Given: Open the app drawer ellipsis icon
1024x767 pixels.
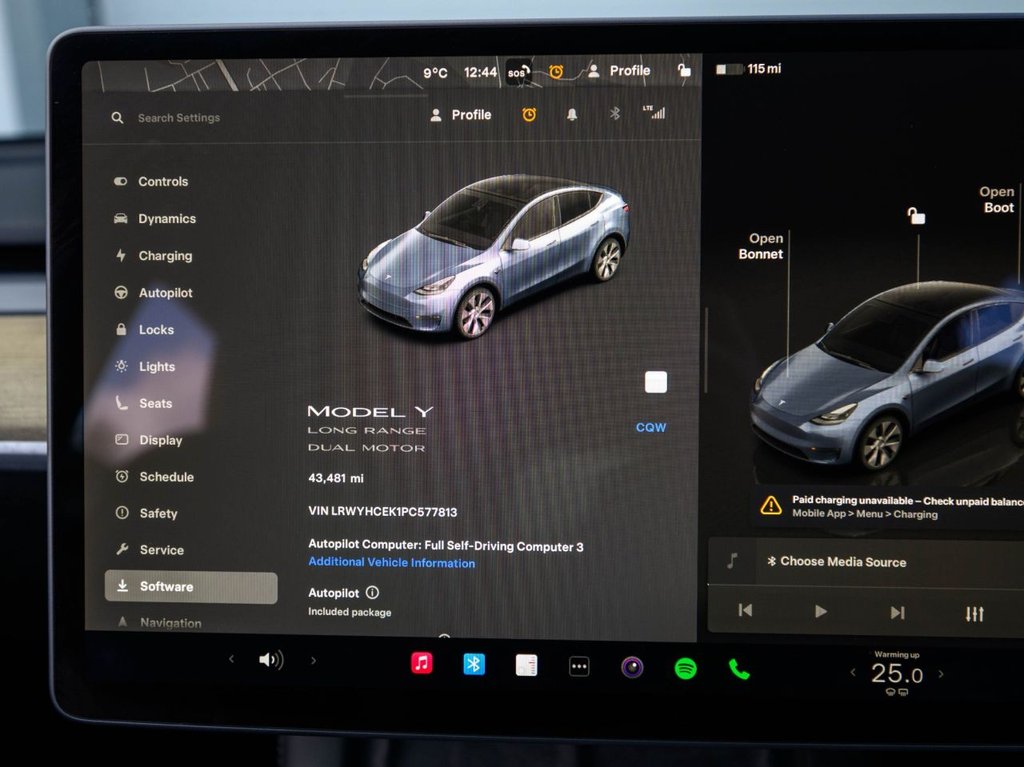Looking at the screenshot, I should click(579, 663).
